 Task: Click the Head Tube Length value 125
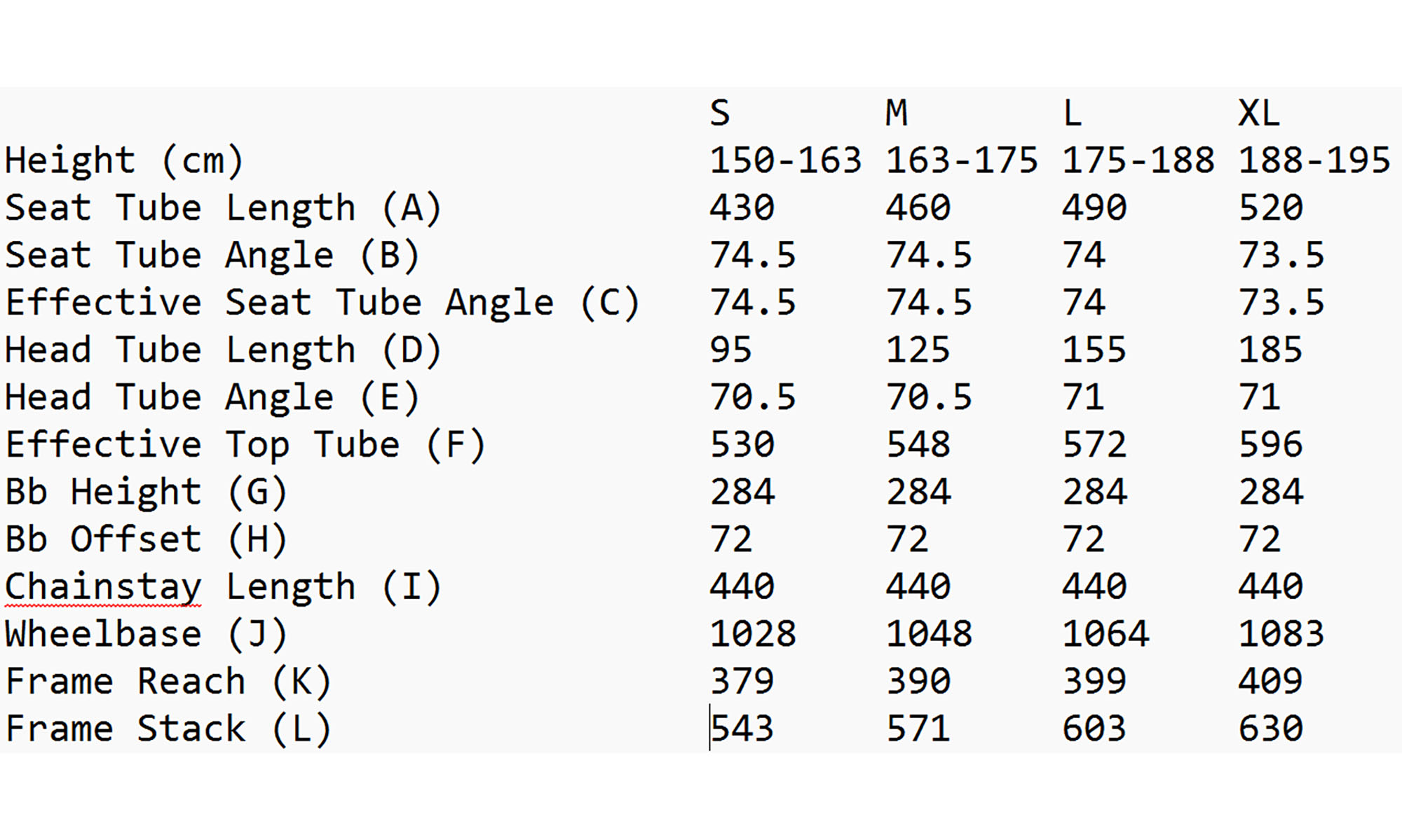coord(918,350)
